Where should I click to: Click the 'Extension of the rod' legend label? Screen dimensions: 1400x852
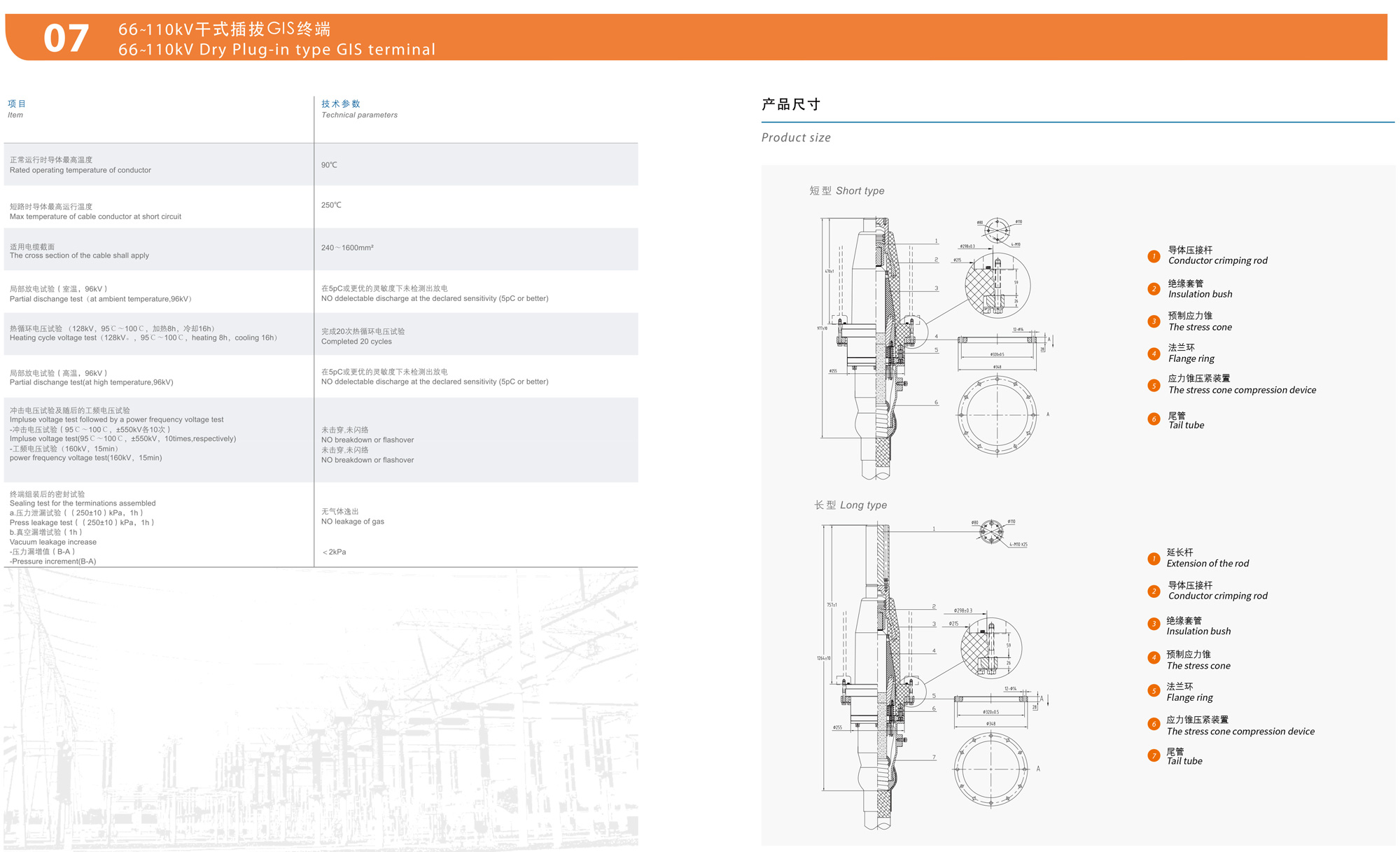click(1207, 564)
